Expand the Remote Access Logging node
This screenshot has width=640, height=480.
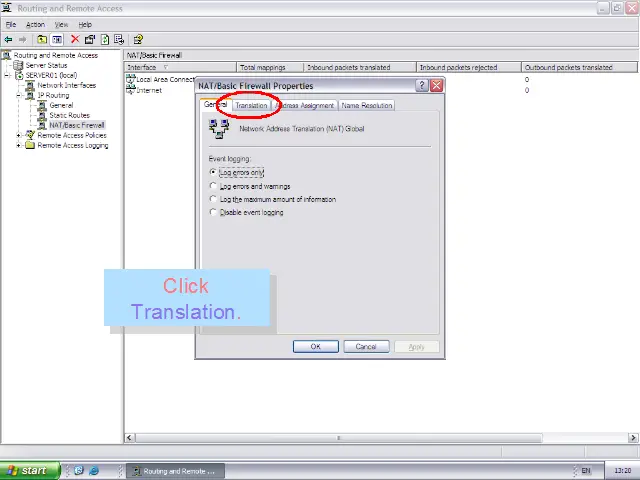pos(19,145)
